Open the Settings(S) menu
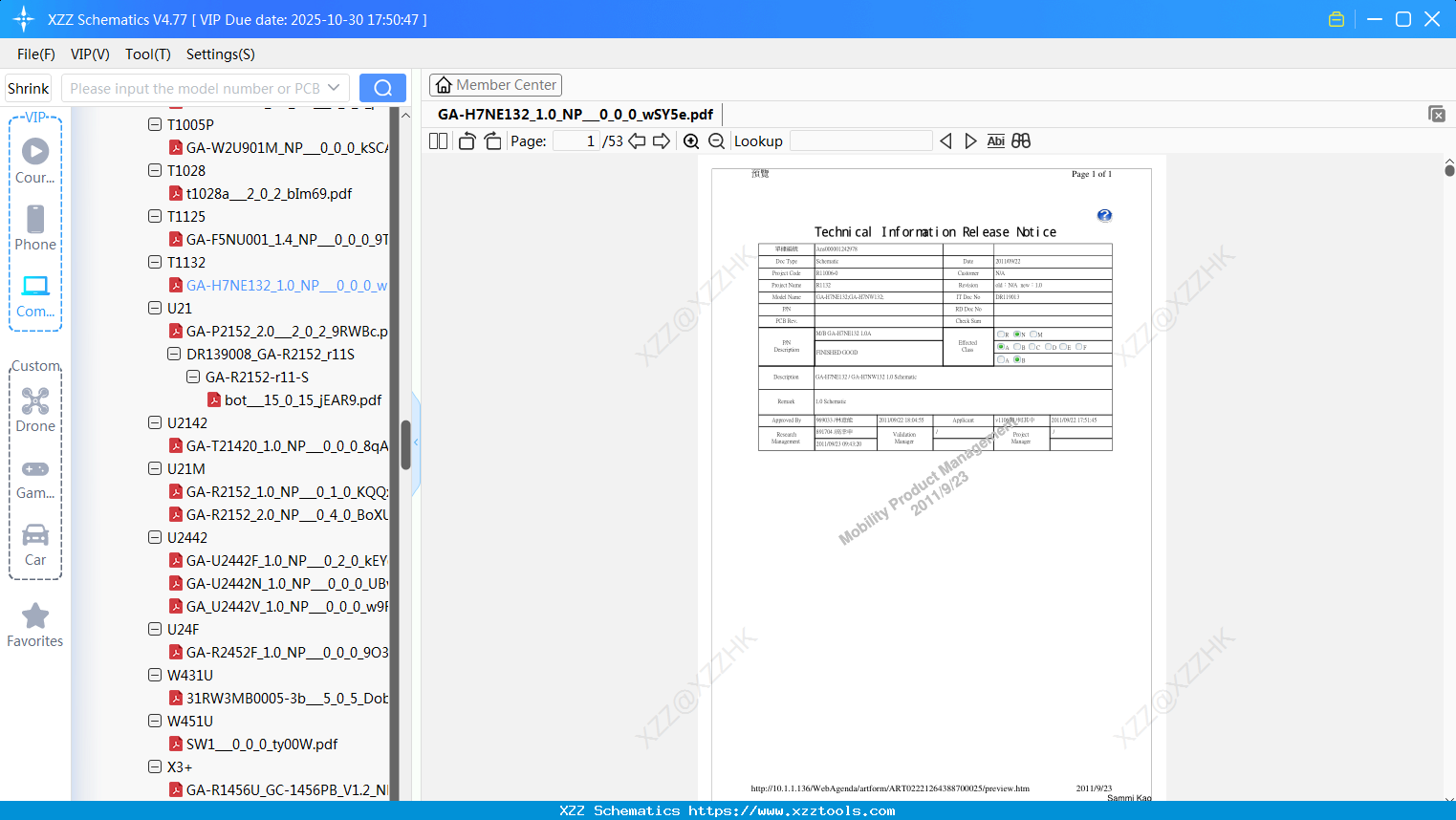The height and width of the screenshot is (820, 1456). coord(221,54)
